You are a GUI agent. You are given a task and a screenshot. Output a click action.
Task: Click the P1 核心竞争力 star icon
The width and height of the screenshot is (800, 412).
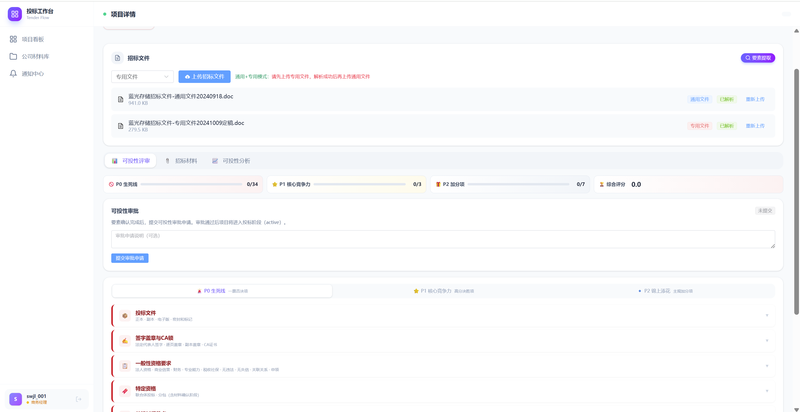click(x=274, y=184)
